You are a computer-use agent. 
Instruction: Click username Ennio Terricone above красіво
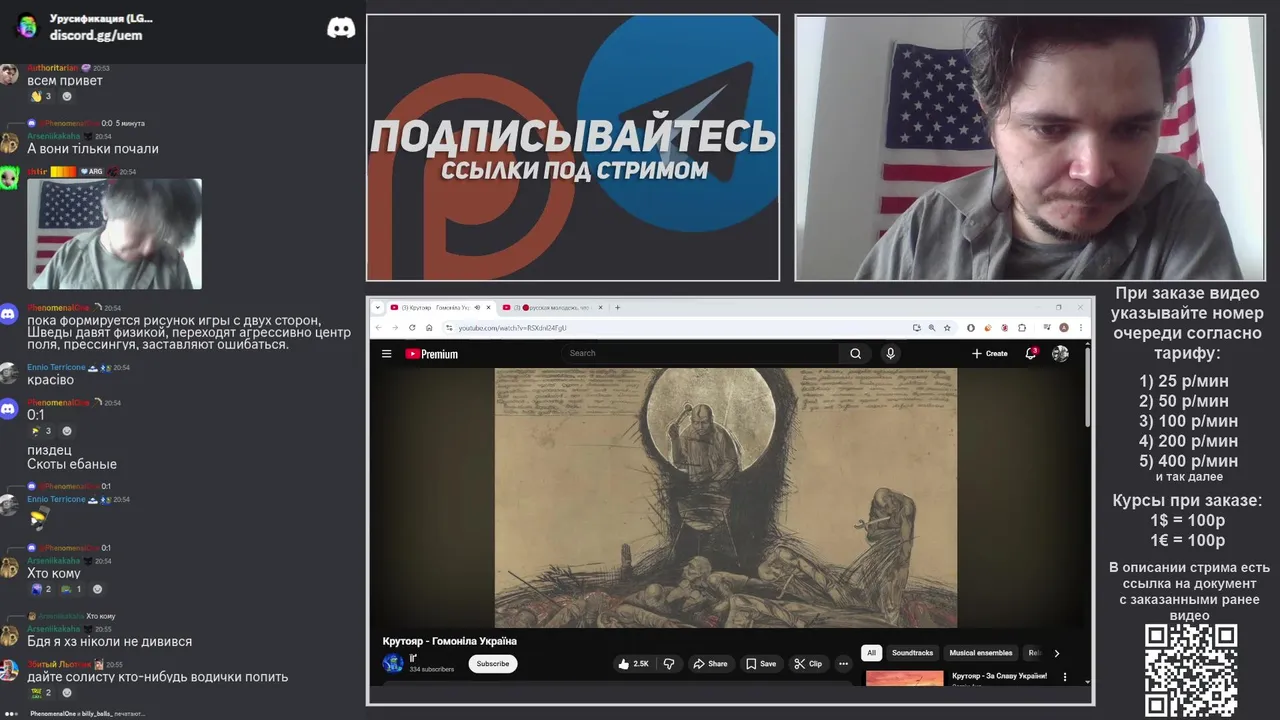[x=56, y=367]
